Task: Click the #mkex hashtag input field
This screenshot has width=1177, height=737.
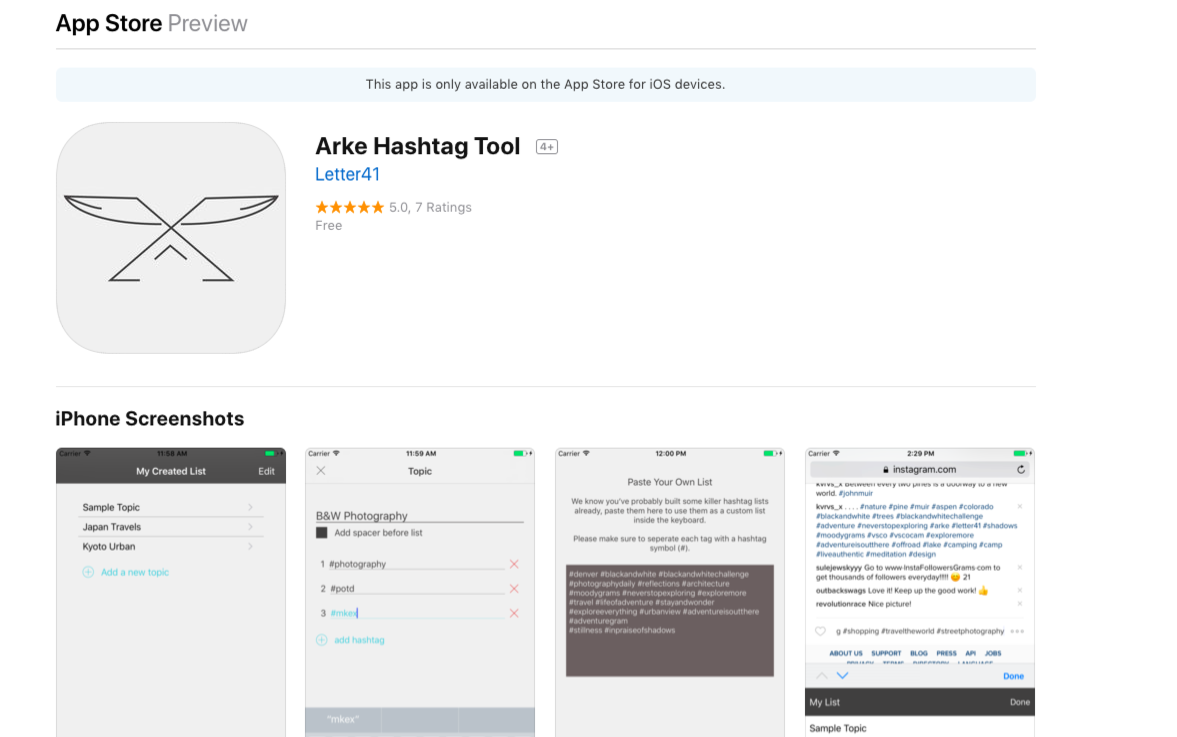Action: 417,613
